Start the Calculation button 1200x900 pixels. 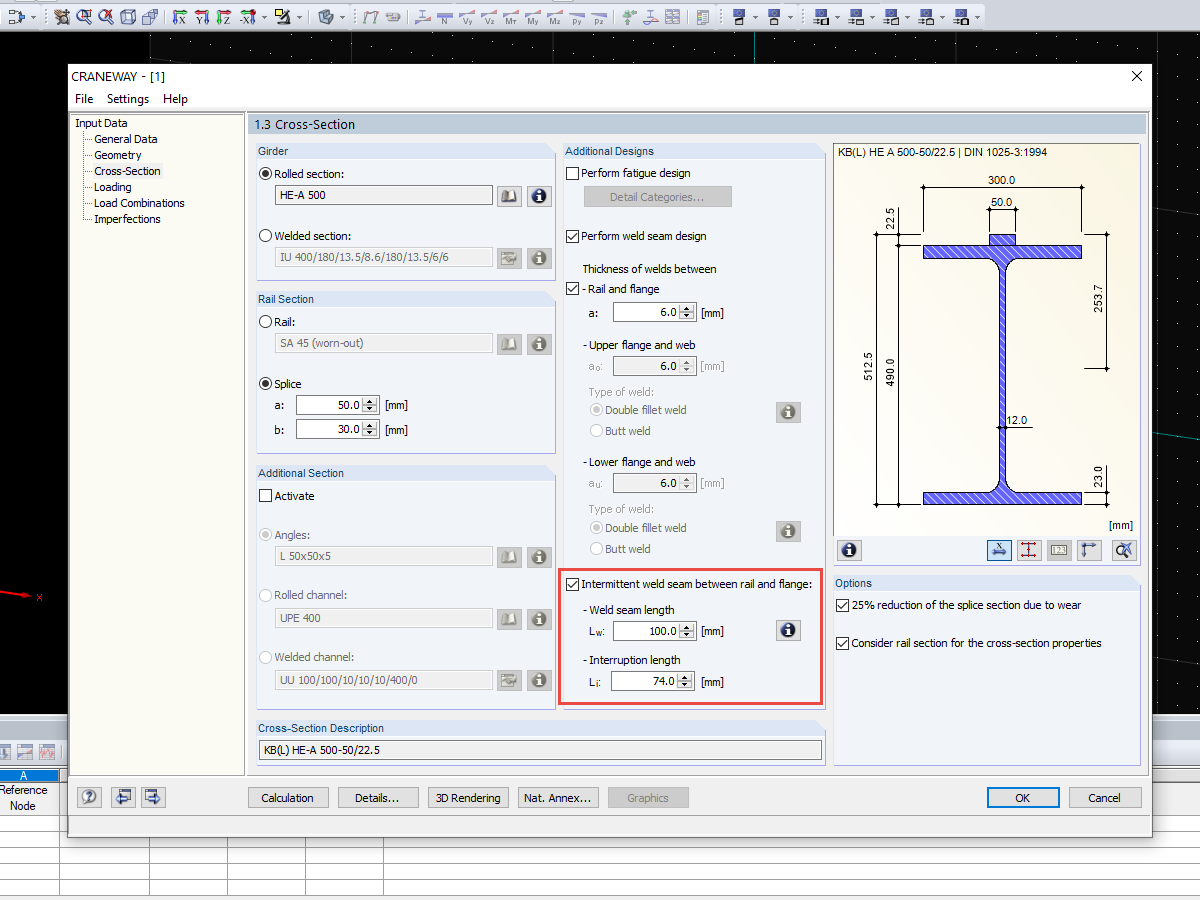pos(287,797)
